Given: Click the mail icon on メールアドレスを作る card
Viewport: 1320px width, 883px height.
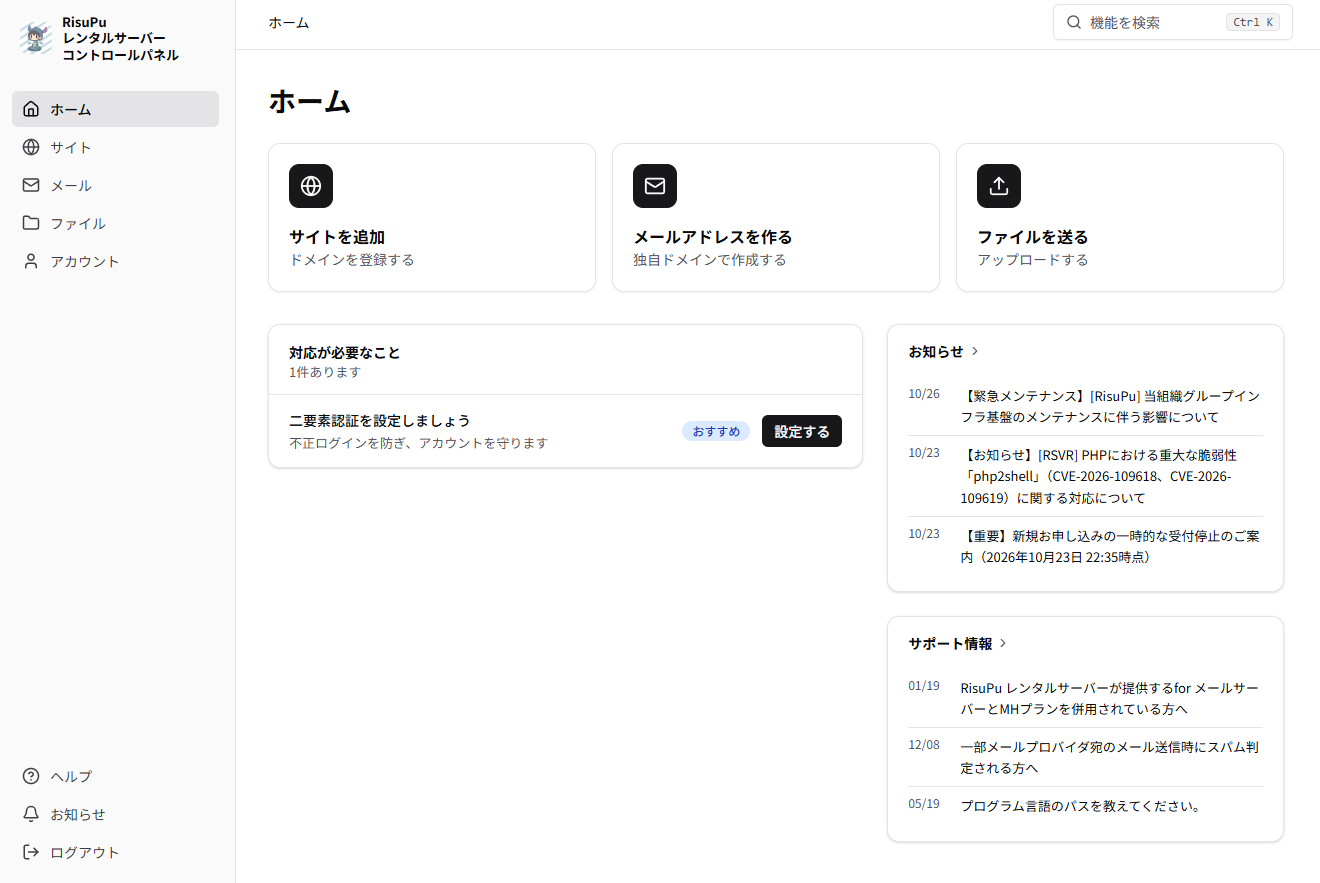Looking at the screenshot, I should (x=655, y=186).
